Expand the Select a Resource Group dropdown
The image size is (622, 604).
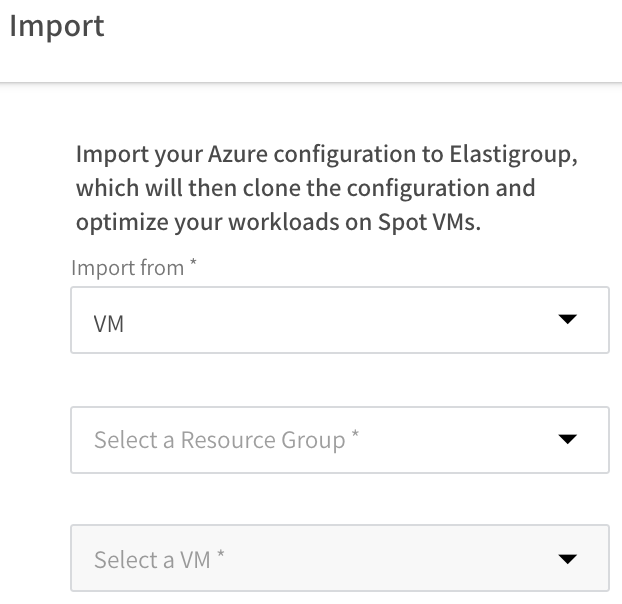pyautogui.click(x=339, y=440)
